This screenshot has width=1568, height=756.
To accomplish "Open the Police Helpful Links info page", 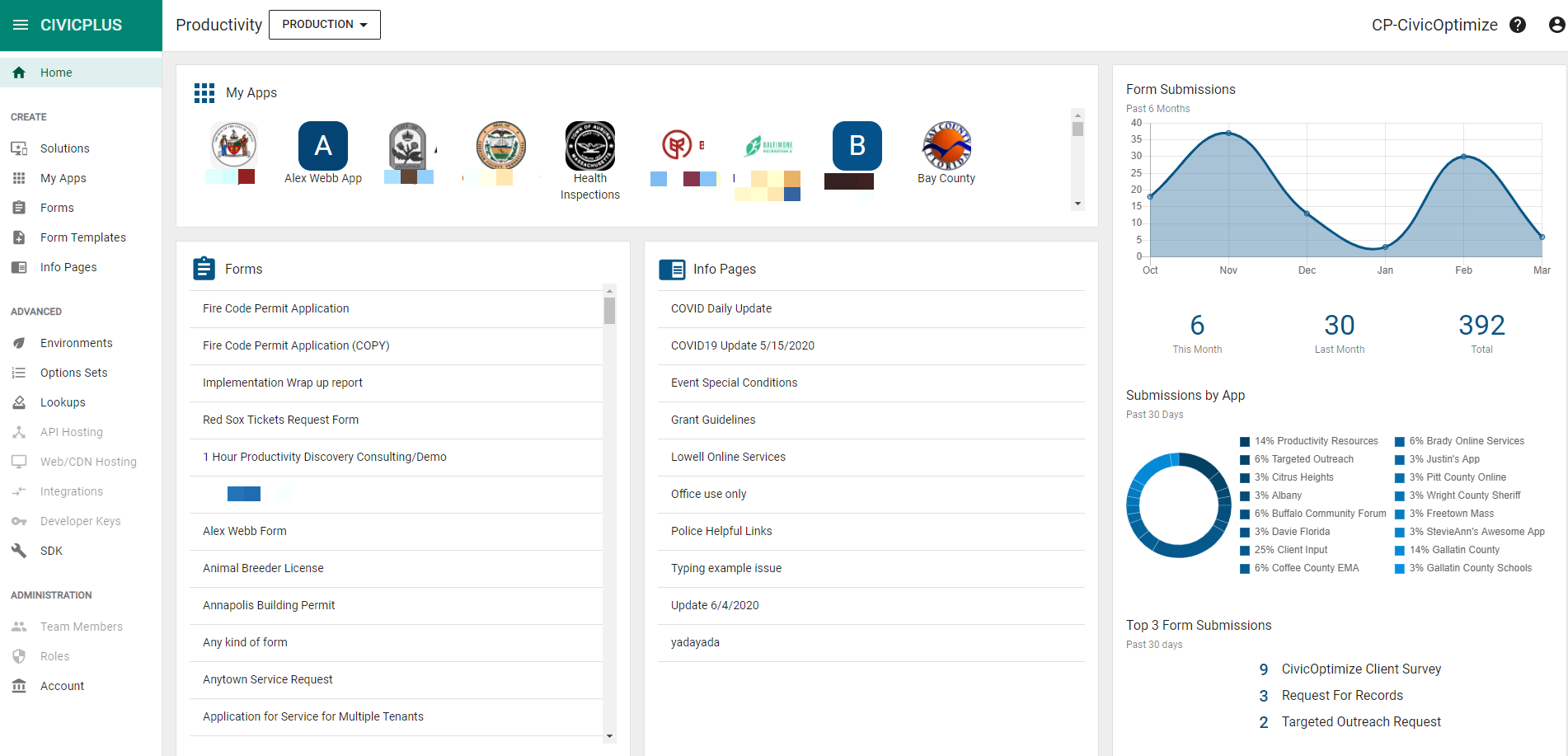I will pyautogui.click(x=871, y=532).
